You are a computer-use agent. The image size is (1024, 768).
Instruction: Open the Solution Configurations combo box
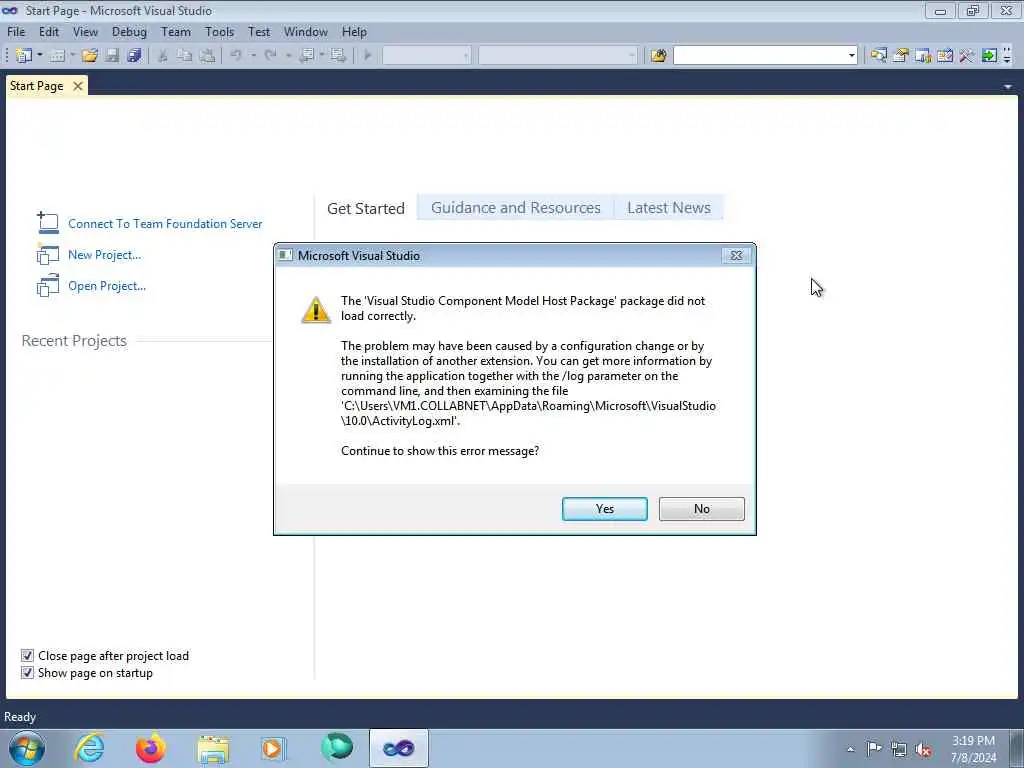point(426,56)
